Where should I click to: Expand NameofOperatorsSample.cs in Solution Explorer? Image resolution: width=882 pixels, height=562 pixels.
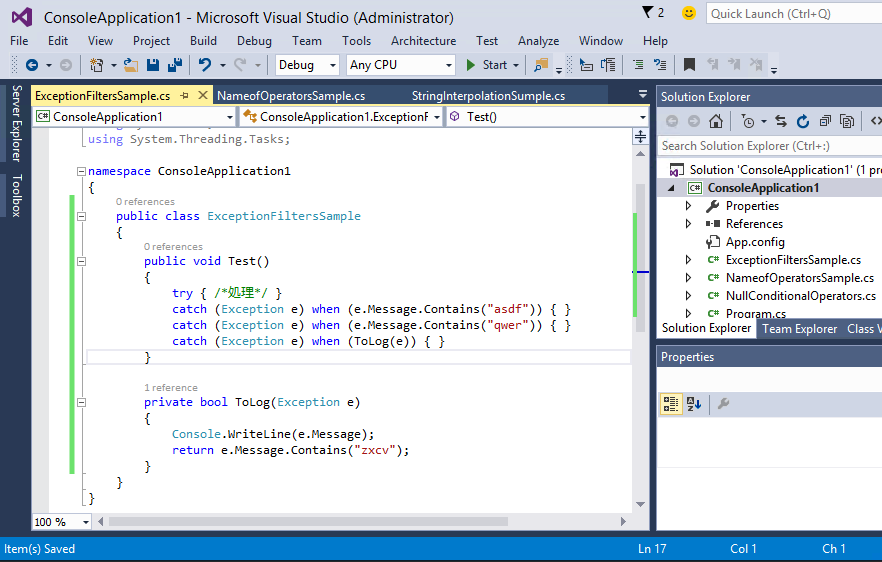688,278
